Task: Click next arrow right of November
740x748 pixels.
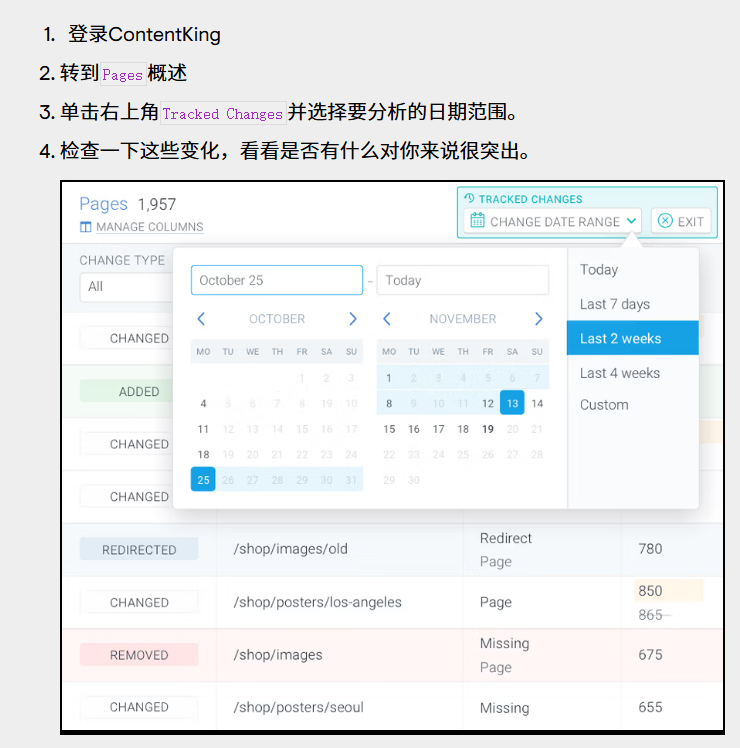Action: click(x=538, y=319)
